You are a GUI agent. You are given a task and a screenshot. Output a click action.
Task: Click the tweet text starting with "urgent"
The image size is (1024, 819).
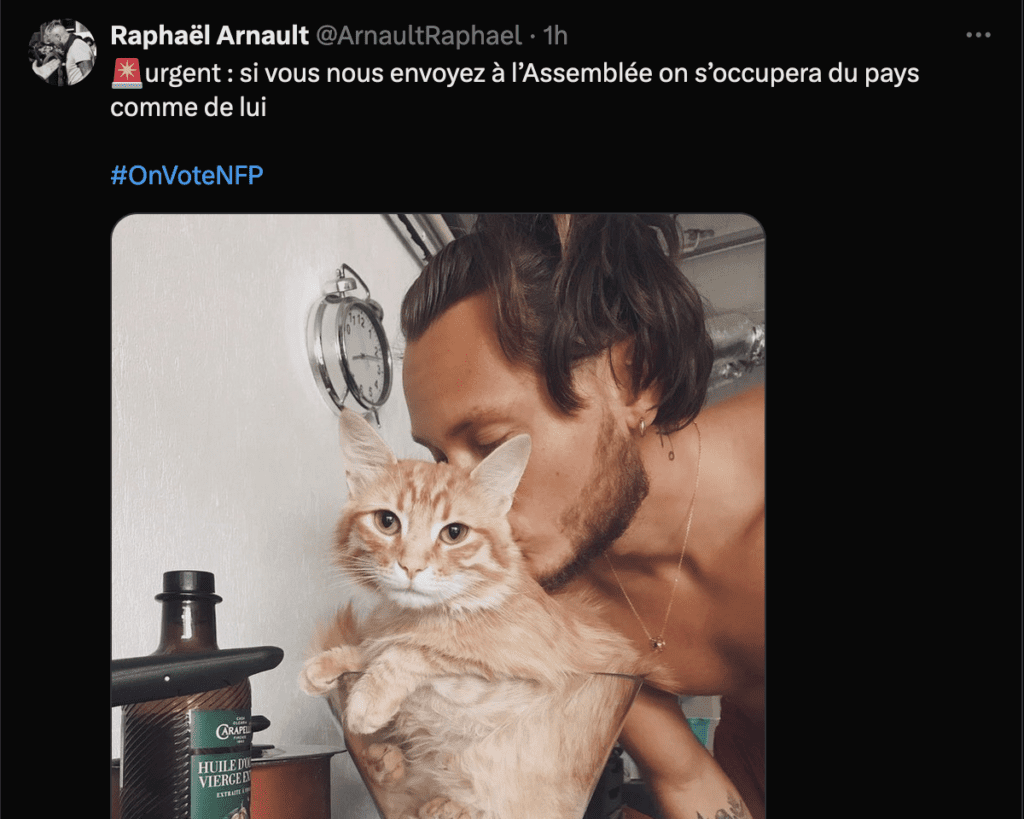pyautogui.click(x=515, y=90)
